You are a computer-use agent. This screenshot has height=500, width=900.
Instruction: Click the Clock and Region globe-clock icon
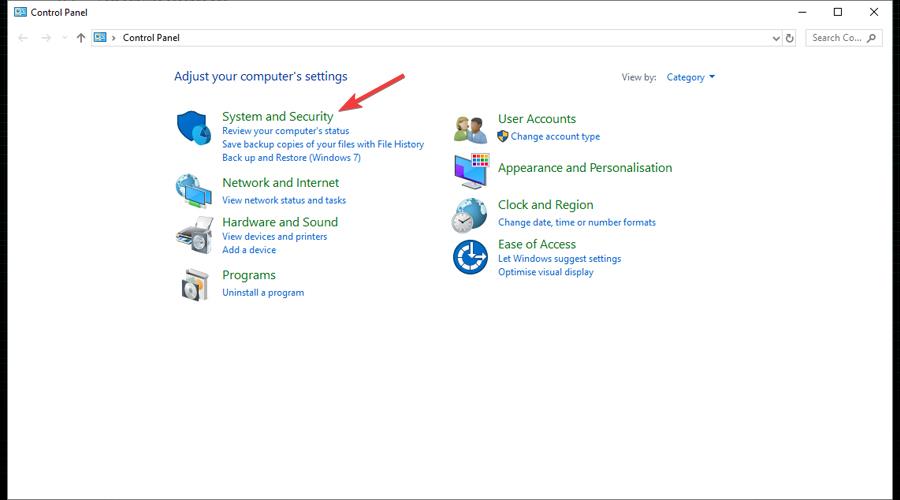[x=469, y=215]
